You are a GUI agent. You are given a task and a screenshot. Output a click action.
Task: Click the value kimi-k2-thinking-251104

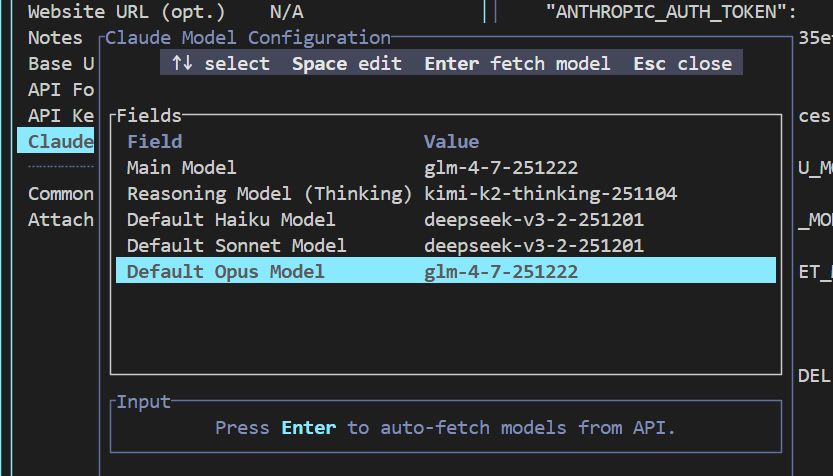[550, 194]
